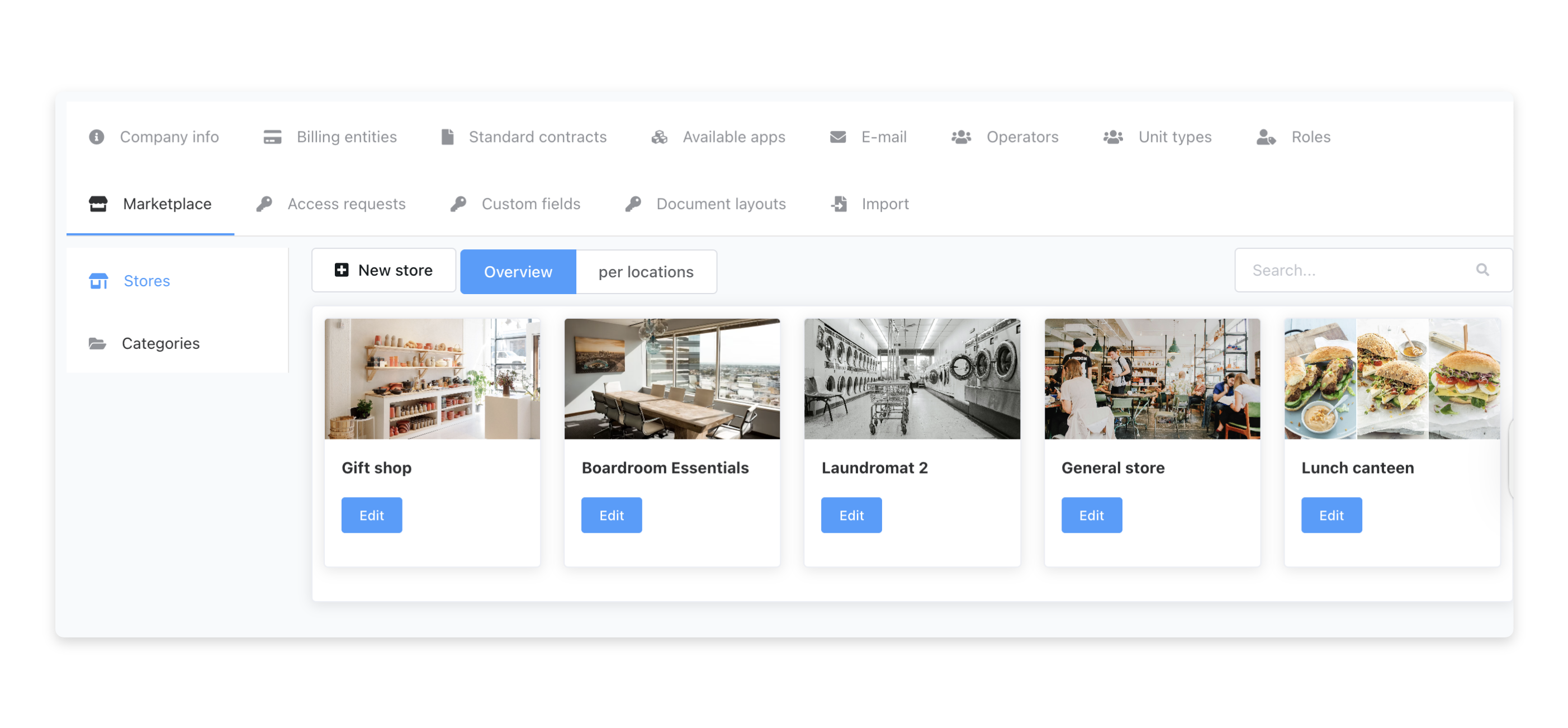The width and height of the screenshot is (1568, 728).
Task: Edit the Gift shop store
Action: click(371, 515)
